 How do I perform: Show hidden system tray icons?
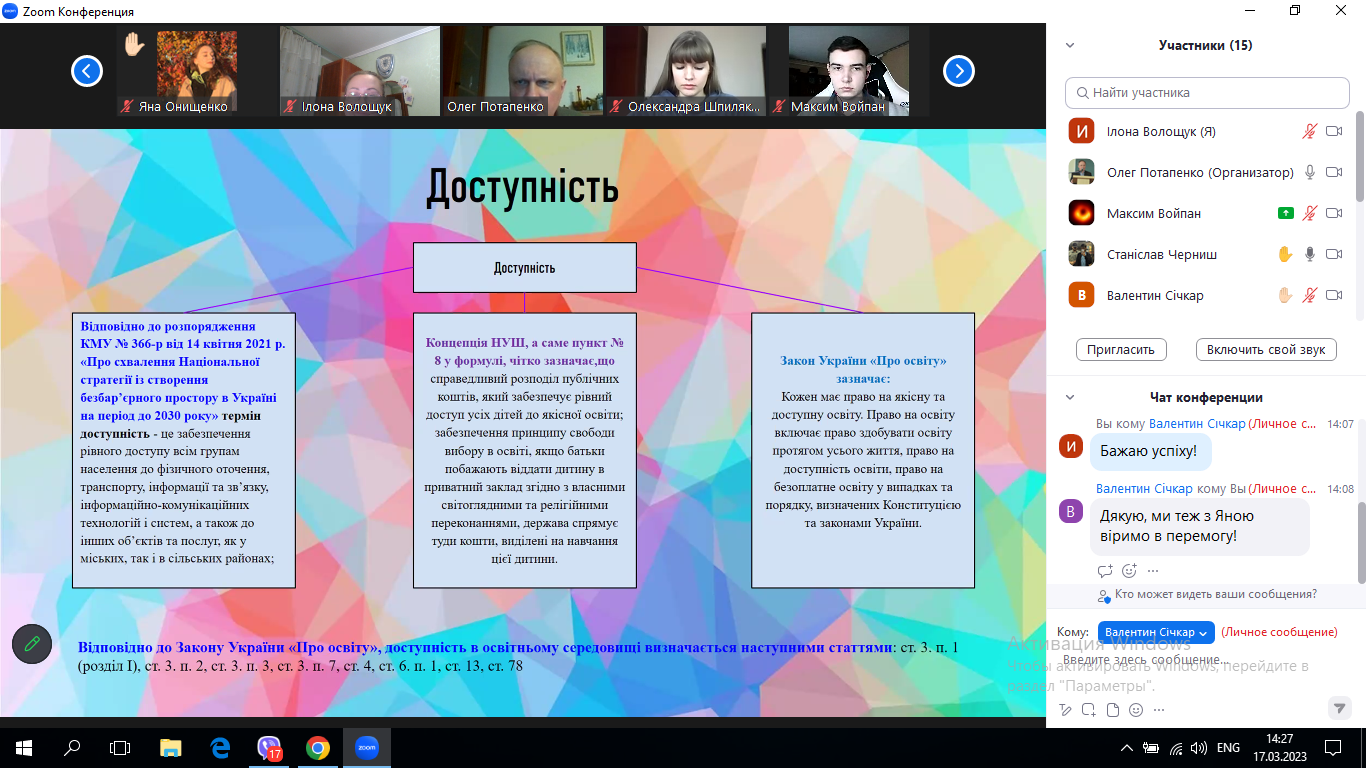click(x=1127, y=748)
